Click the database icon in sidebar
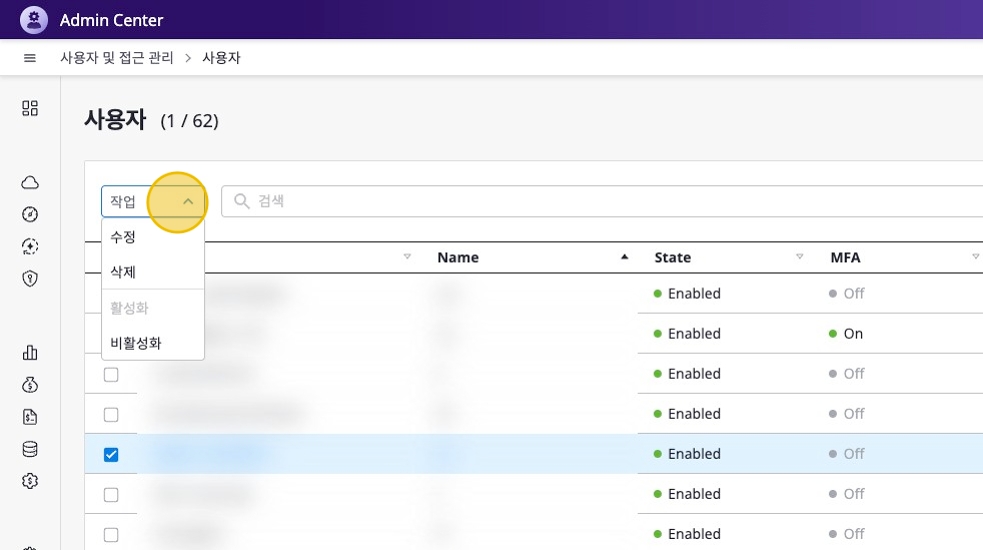The width and height of the screenshot is (983, 550). [x=30, y=449]
